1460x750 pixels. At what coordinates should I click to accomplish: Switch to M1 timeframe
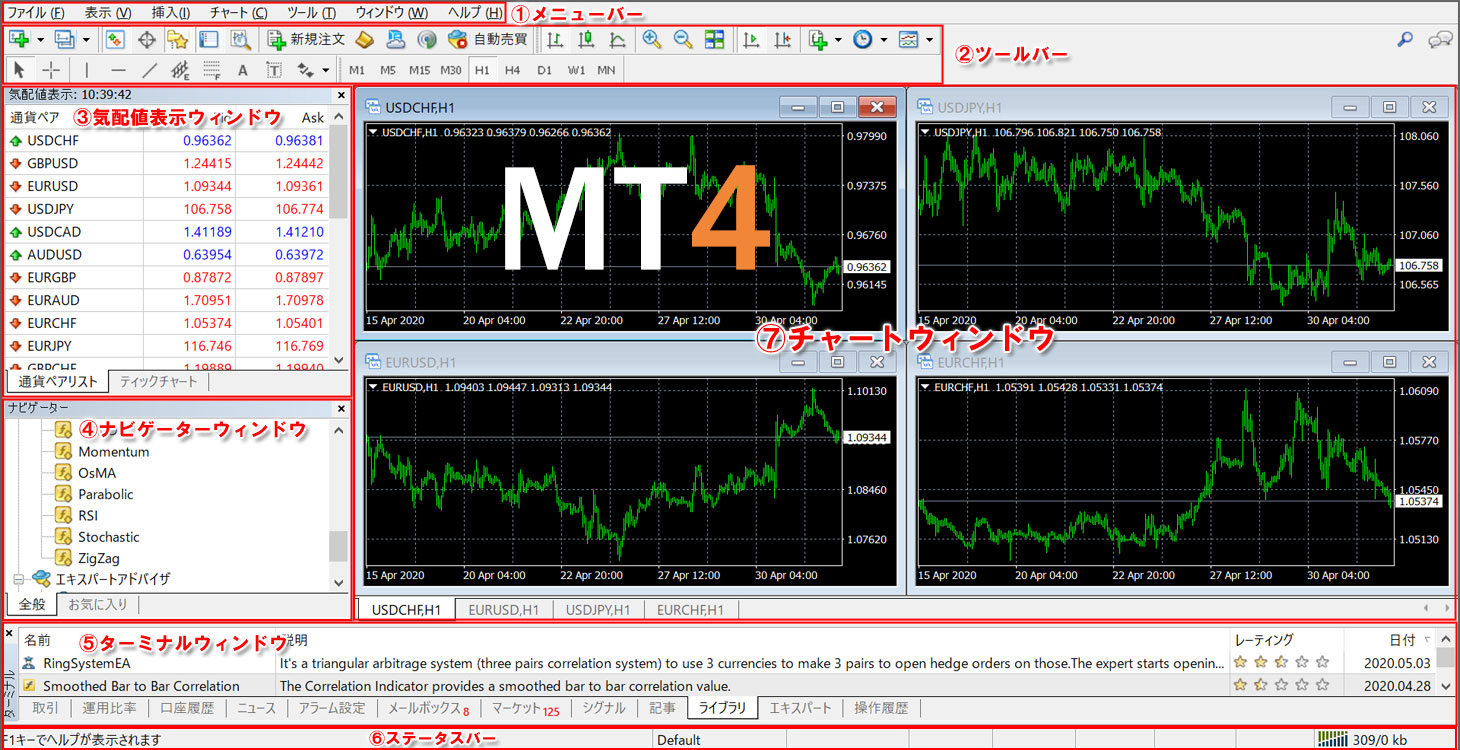(357, 70)
